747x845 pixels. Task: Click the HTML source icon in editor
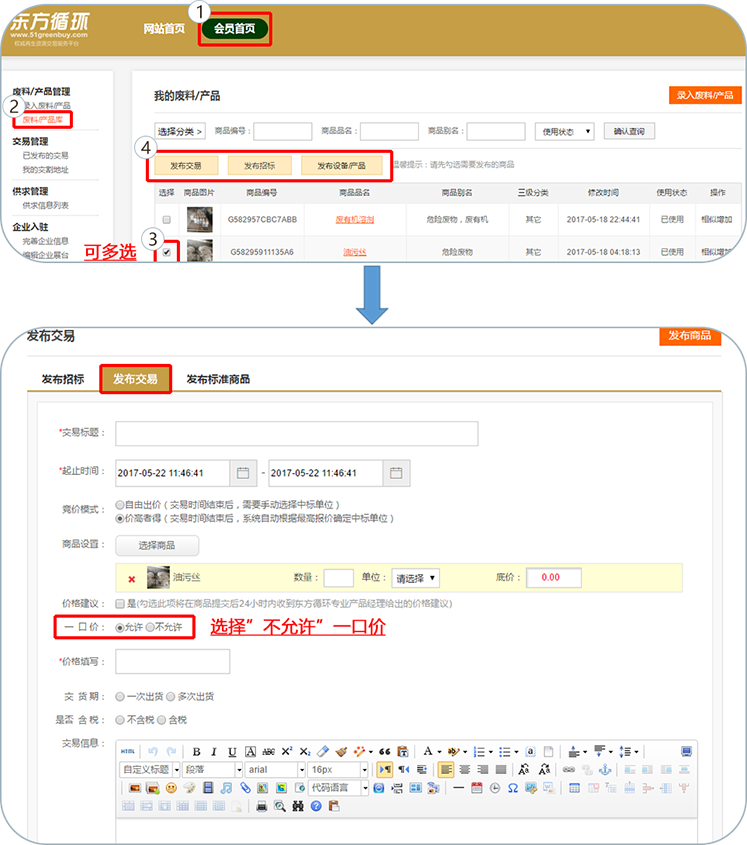coord(127,751)
